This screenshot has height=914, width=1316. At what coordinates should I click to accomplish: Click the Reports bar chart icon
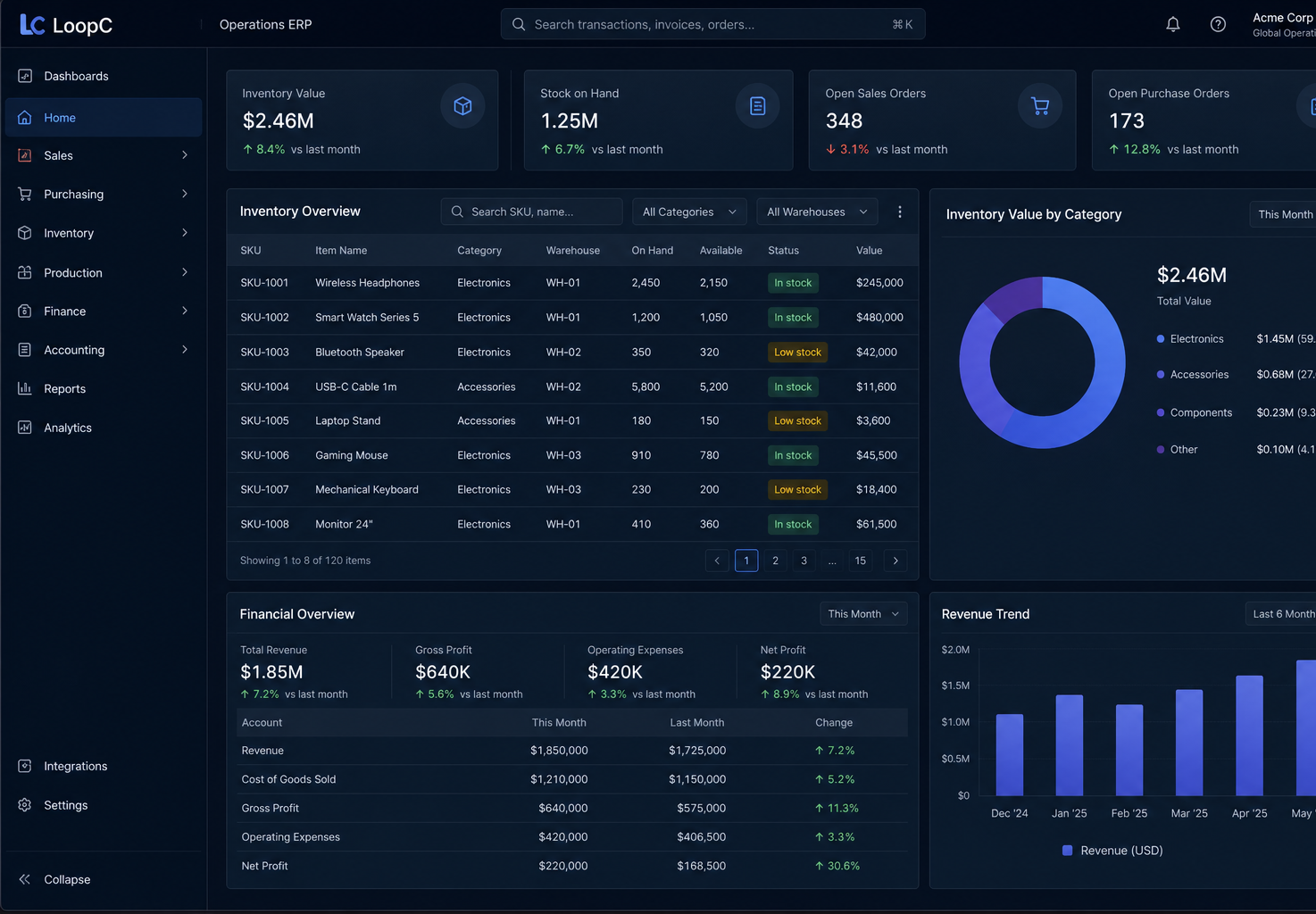(x=25, y=388)
